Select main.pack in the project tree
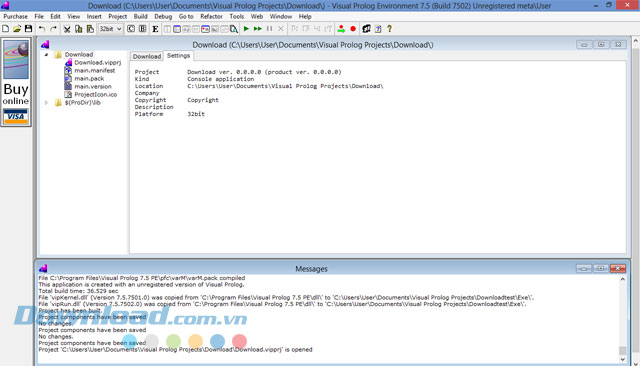 click(x=89, y=78)
